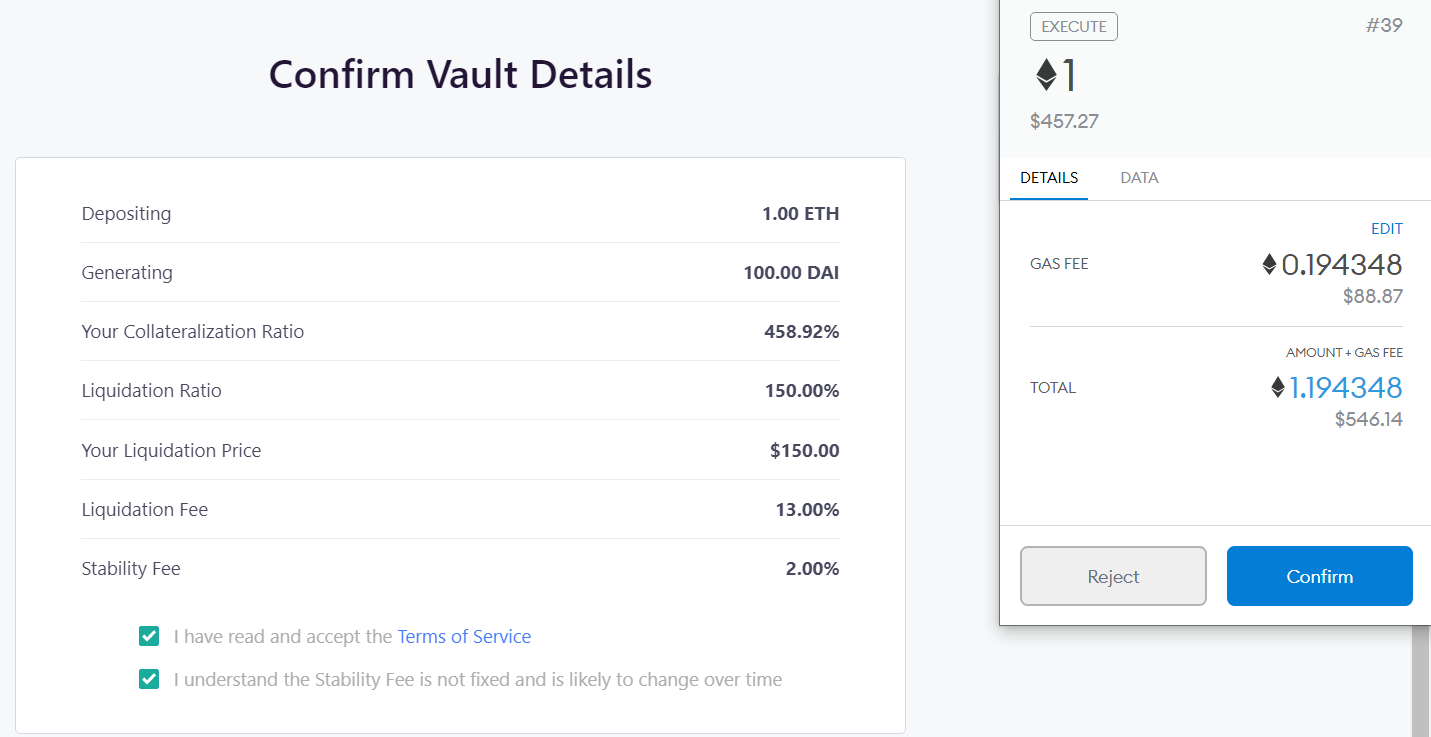
Task: Click the EXECUTE badge label
Action: (x=1074, y=27)
